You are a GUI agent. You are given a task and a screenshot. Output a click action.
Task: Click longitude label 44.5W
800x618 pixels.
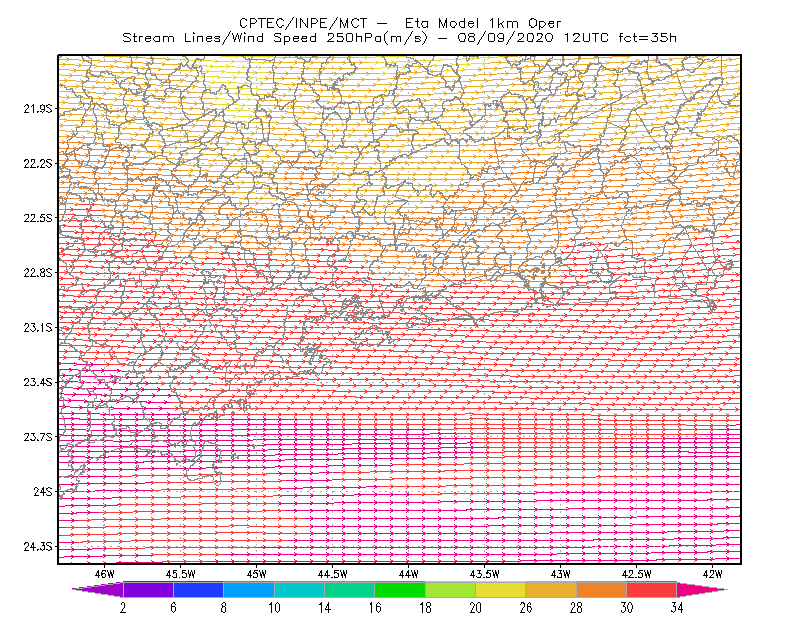click(333, 574)
